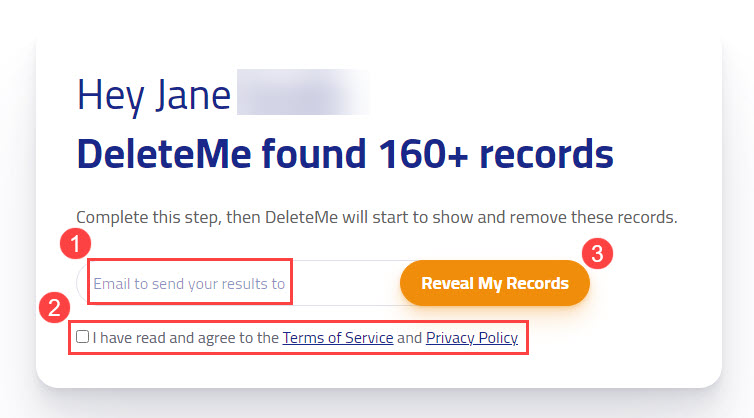Click the word 'records' in the bold heading

pos(546,154)
